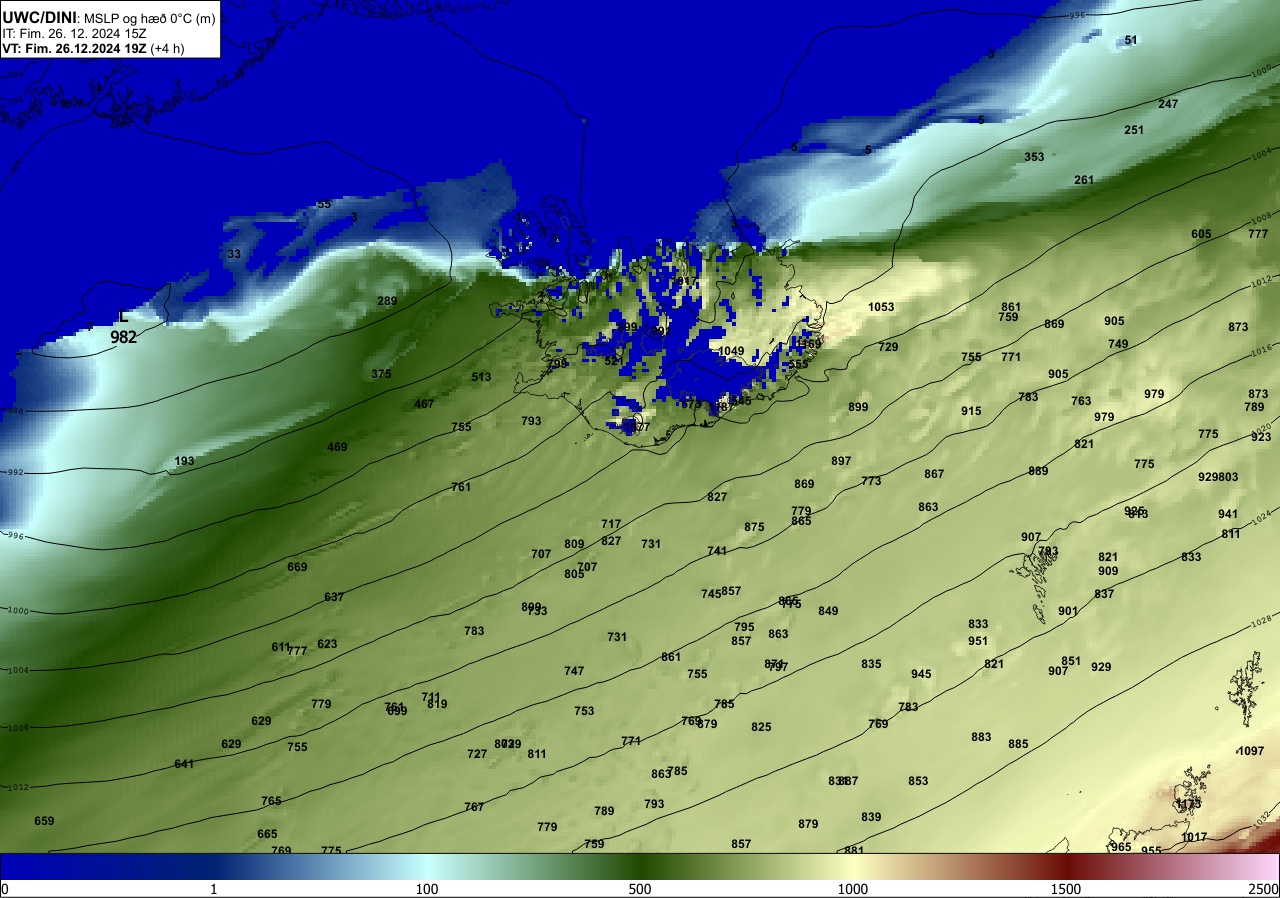Screen dimensions: 1280x898
Task: Click the value 899
Action: coord(858,407)
